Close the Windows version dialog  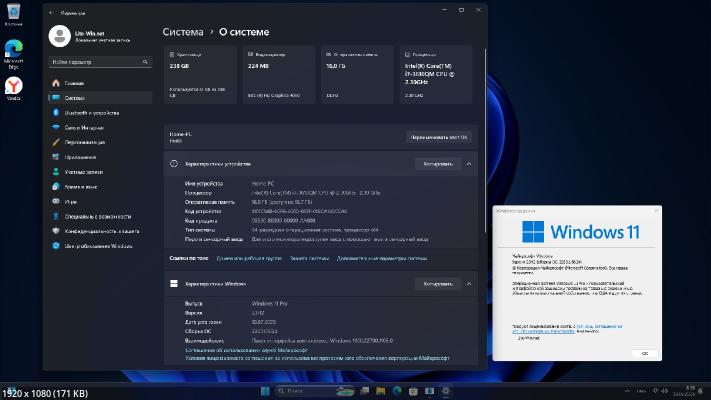point(656,211)
